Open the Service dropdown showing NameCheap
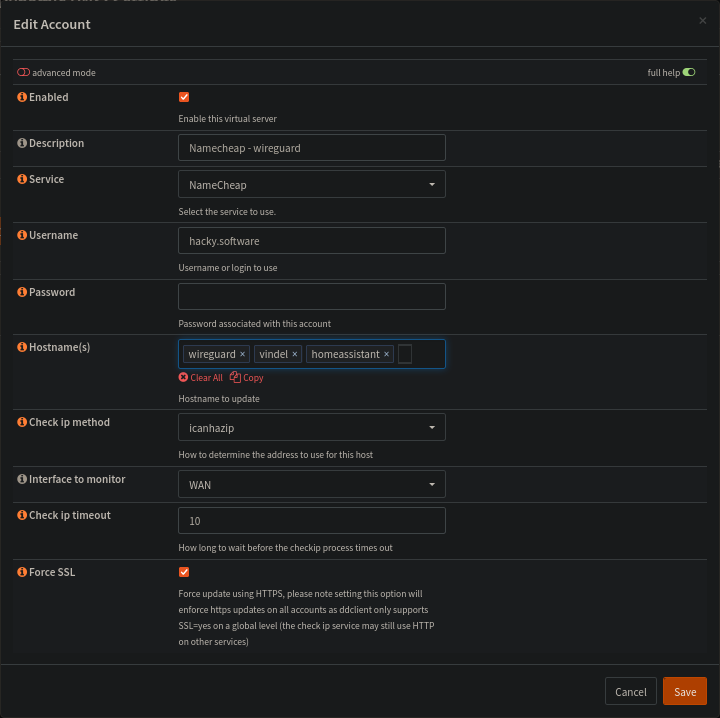The height and width of the screenshot is (718, 720). click(311, 184)
